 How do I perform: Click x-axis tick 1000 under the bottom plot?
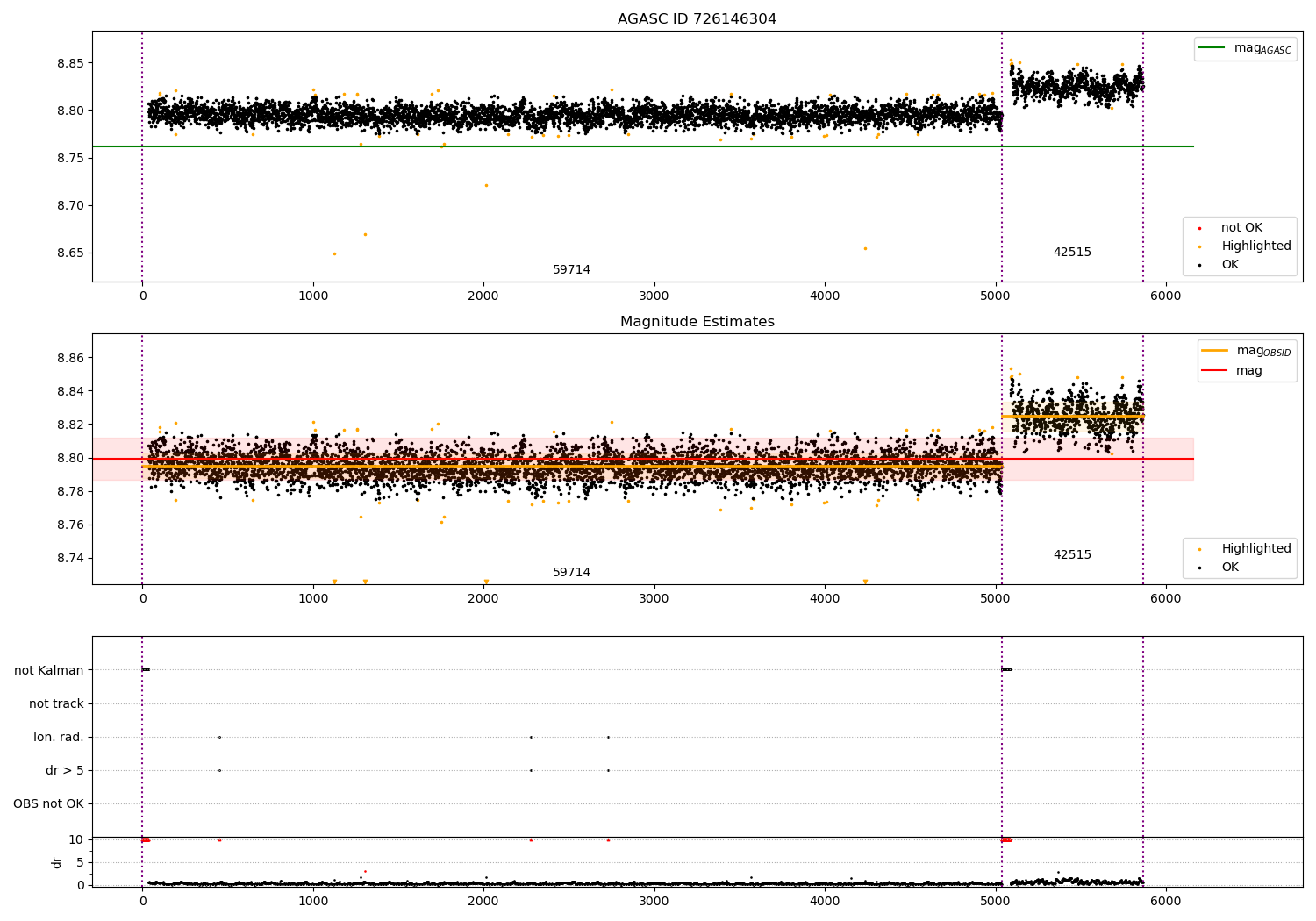(x=313, y=900)
